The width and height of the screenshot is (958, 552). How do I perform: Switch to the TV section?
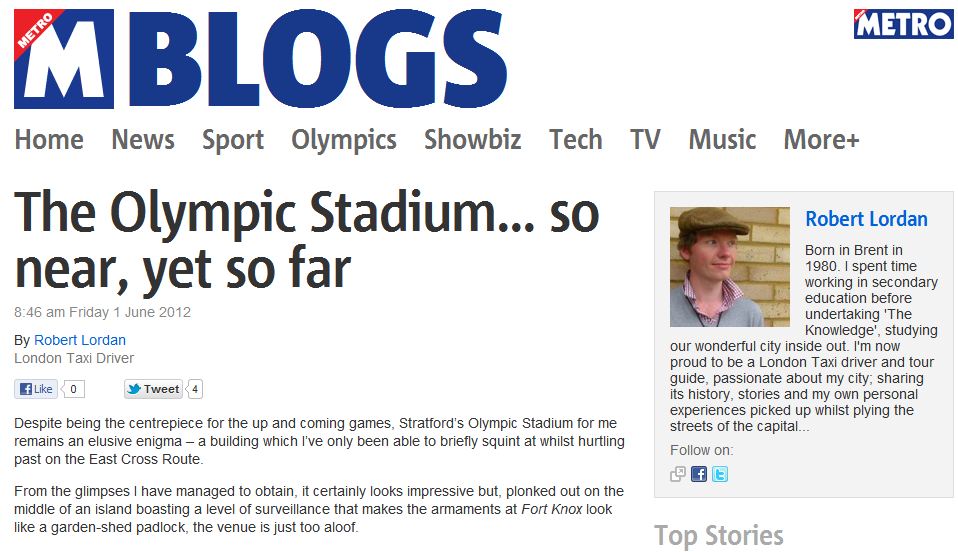click(x=645, y=140)
